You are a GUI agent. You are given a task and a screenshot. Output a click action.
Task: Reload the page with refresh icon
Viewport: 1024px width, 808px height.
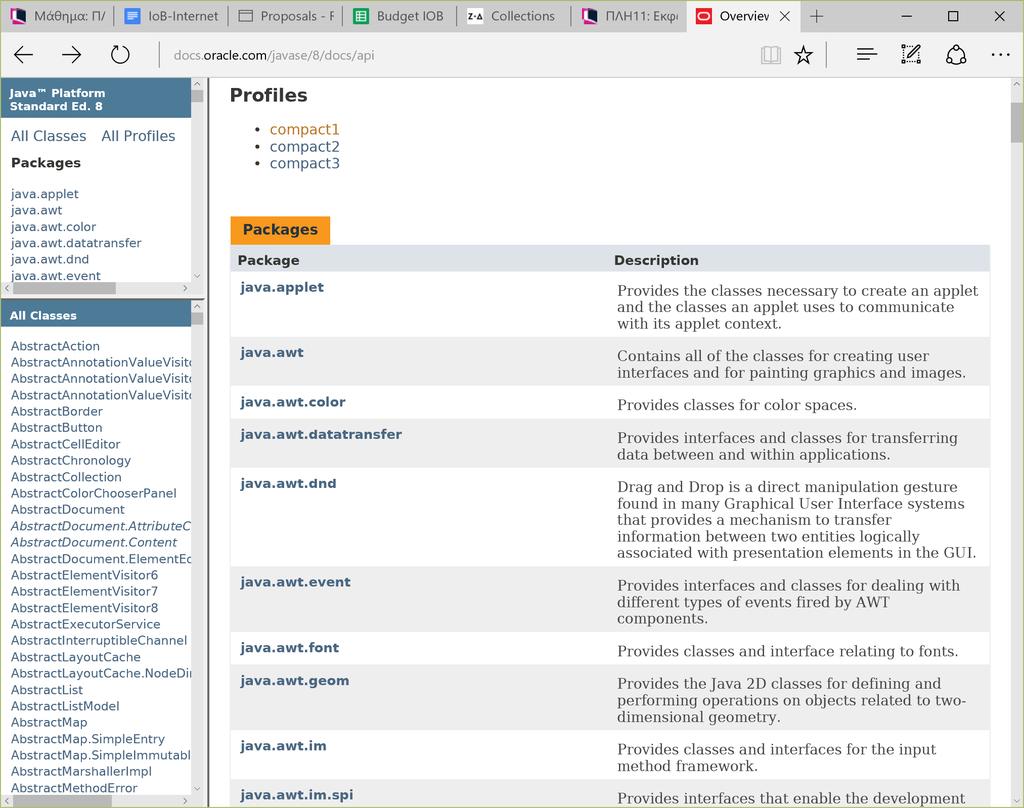point(120,55)
